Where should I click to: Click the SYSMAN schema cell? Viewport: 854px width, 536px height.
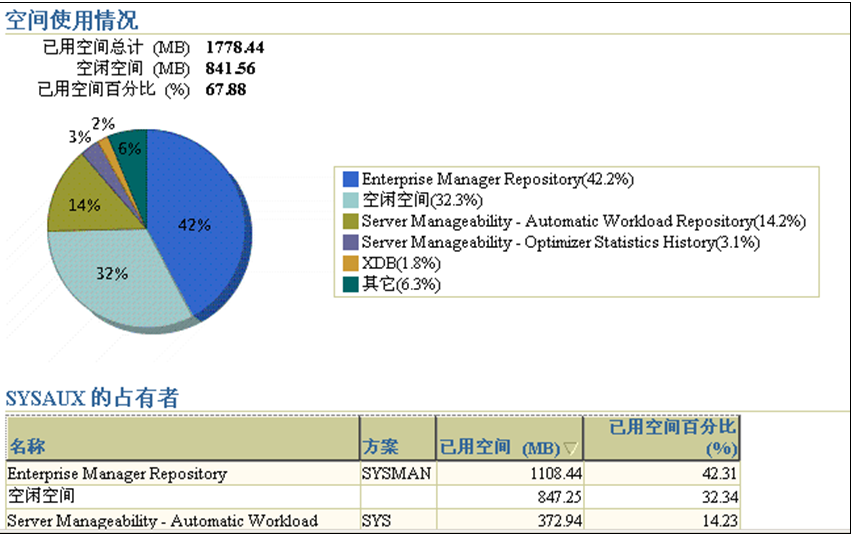396,473
